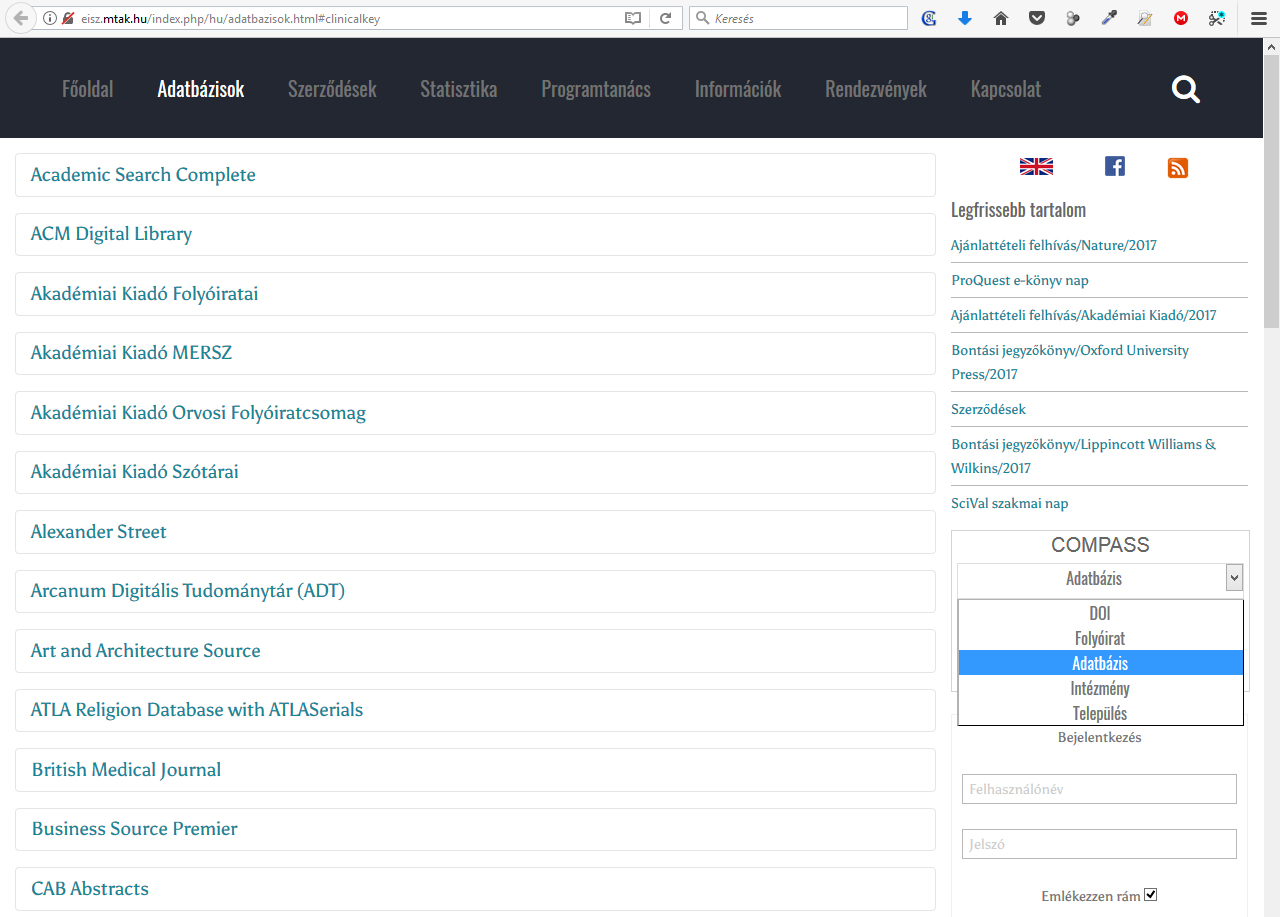The width and height of the screenshot is (1280, 917).
Task: Expand the Akadémiai Kiadó Folyóiratai panel
Action: point(475,294)
